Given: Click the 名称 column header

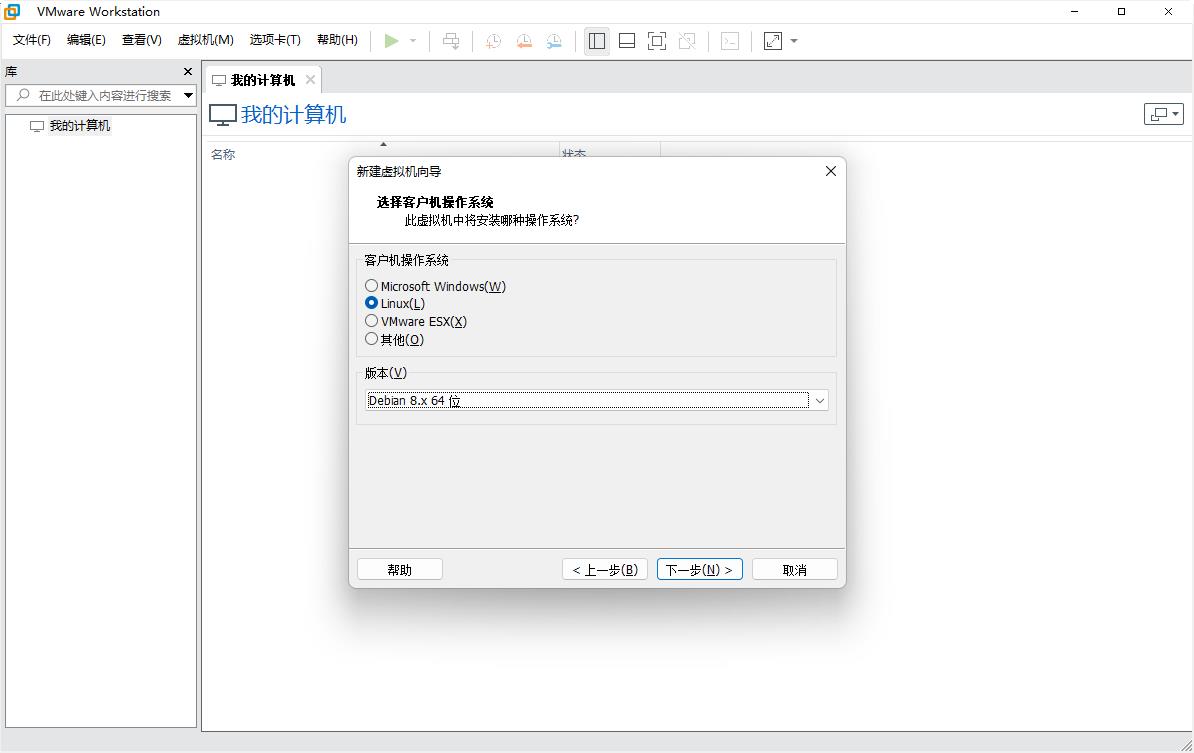Looking at the screenshot, I should point(223,155).
